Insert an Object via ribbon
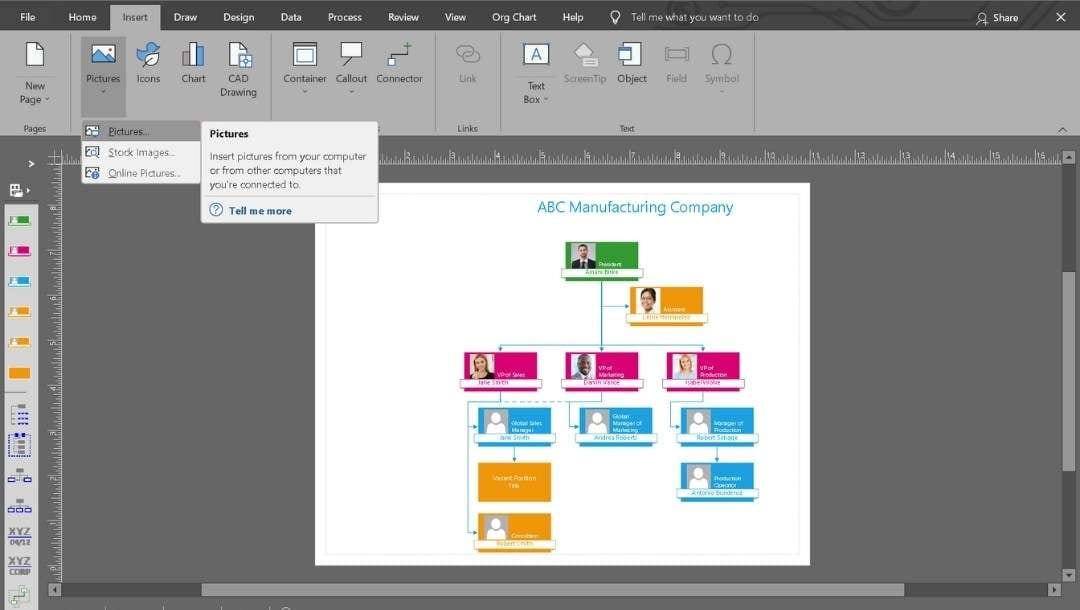 (x=632, y=63)
